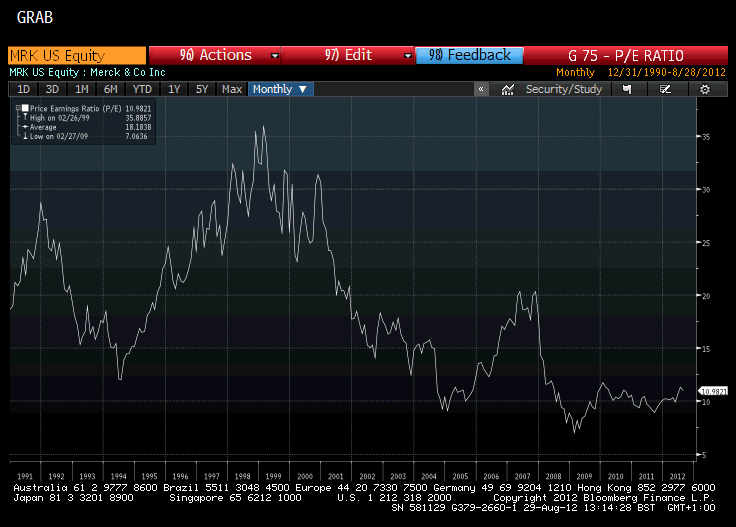Click the orange Monthly label beside date range
Screen dimensions: 736x527
[575, 72]
